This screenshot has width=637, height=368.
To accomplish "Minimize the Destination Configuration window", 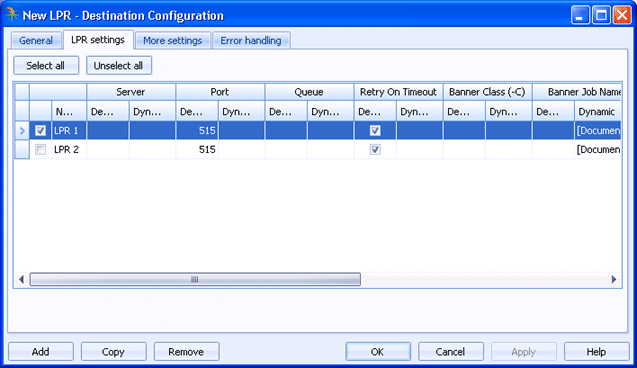I will coord(580,15).
